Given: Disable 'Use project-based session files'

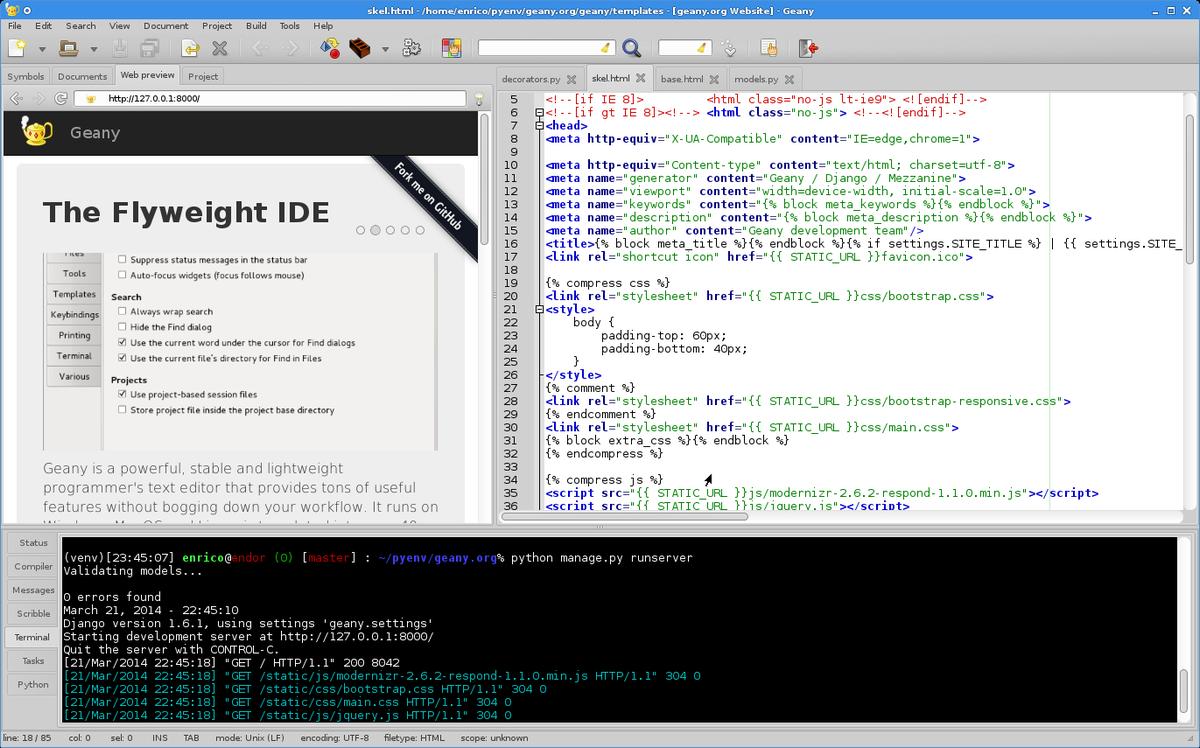Looking at the screenshot, I should click(x=122, y=393).
